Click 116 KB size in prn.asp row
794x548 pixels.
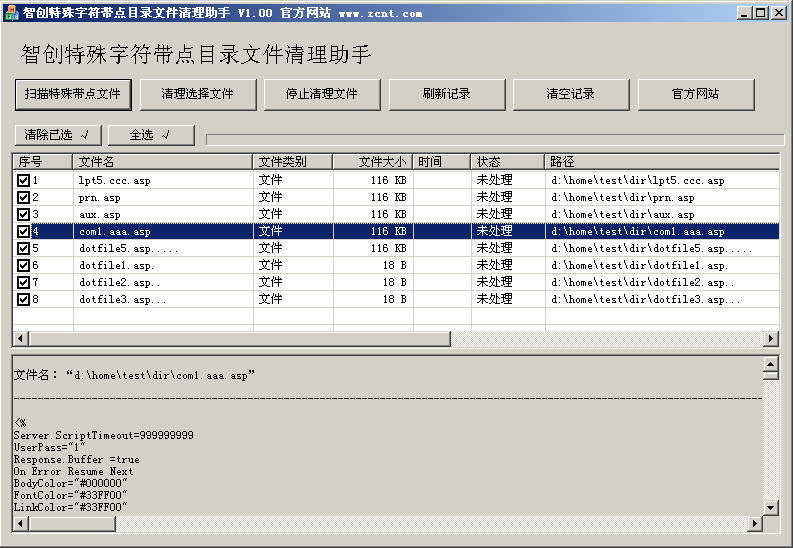click(388, 198)
